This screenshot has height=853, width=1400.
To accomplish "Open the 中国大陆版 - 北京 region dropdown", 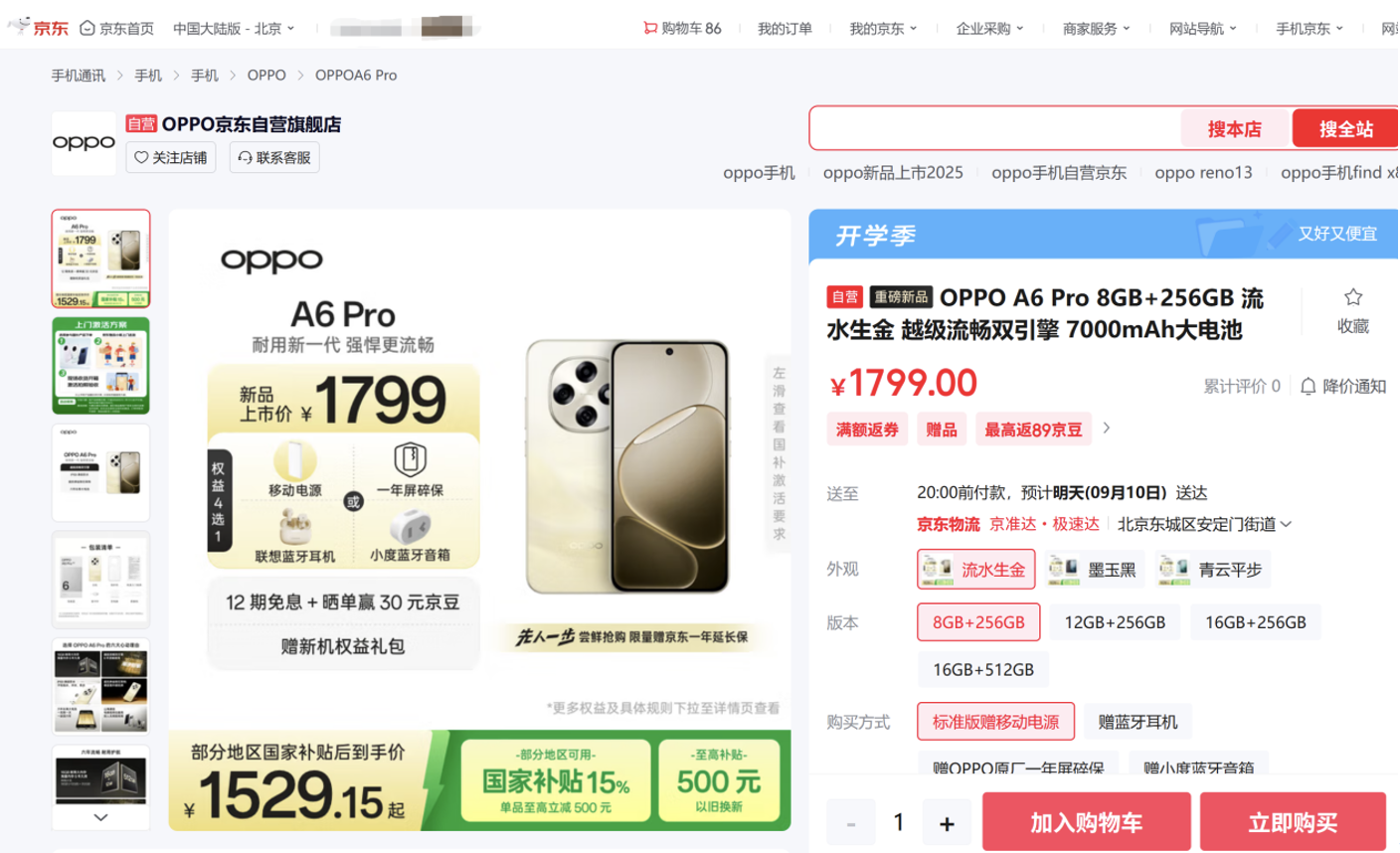I will coord(234,28).
